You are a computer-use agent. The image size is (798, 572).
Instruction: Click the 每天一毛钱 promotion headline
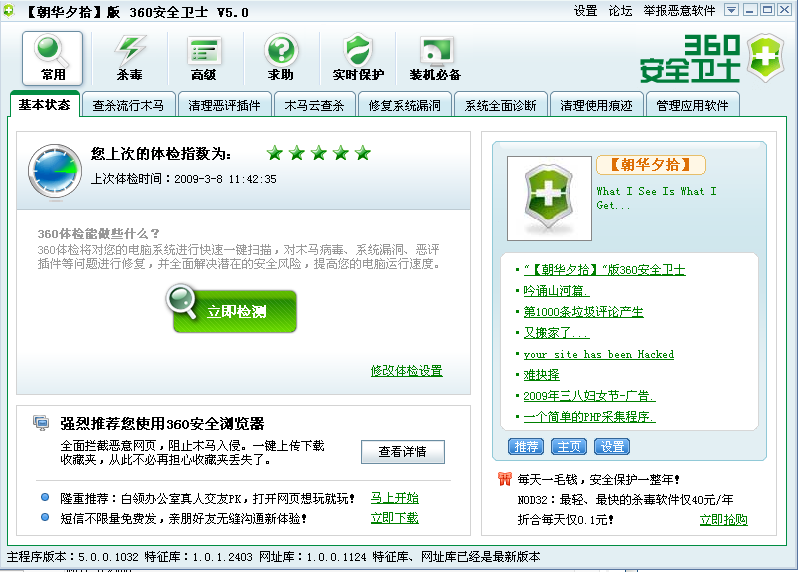click(598, 479)
